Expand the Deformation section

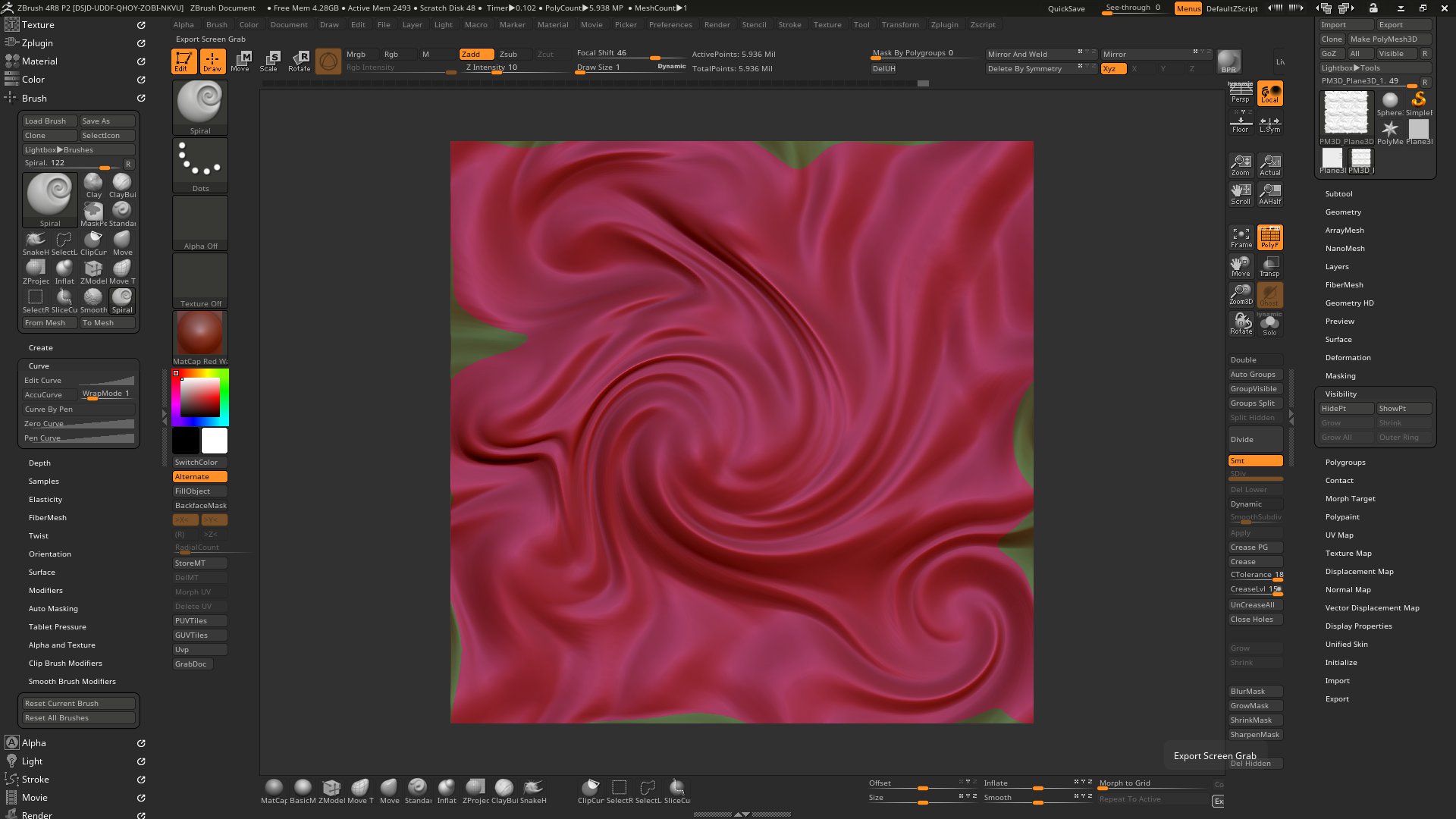[1348, 357]
